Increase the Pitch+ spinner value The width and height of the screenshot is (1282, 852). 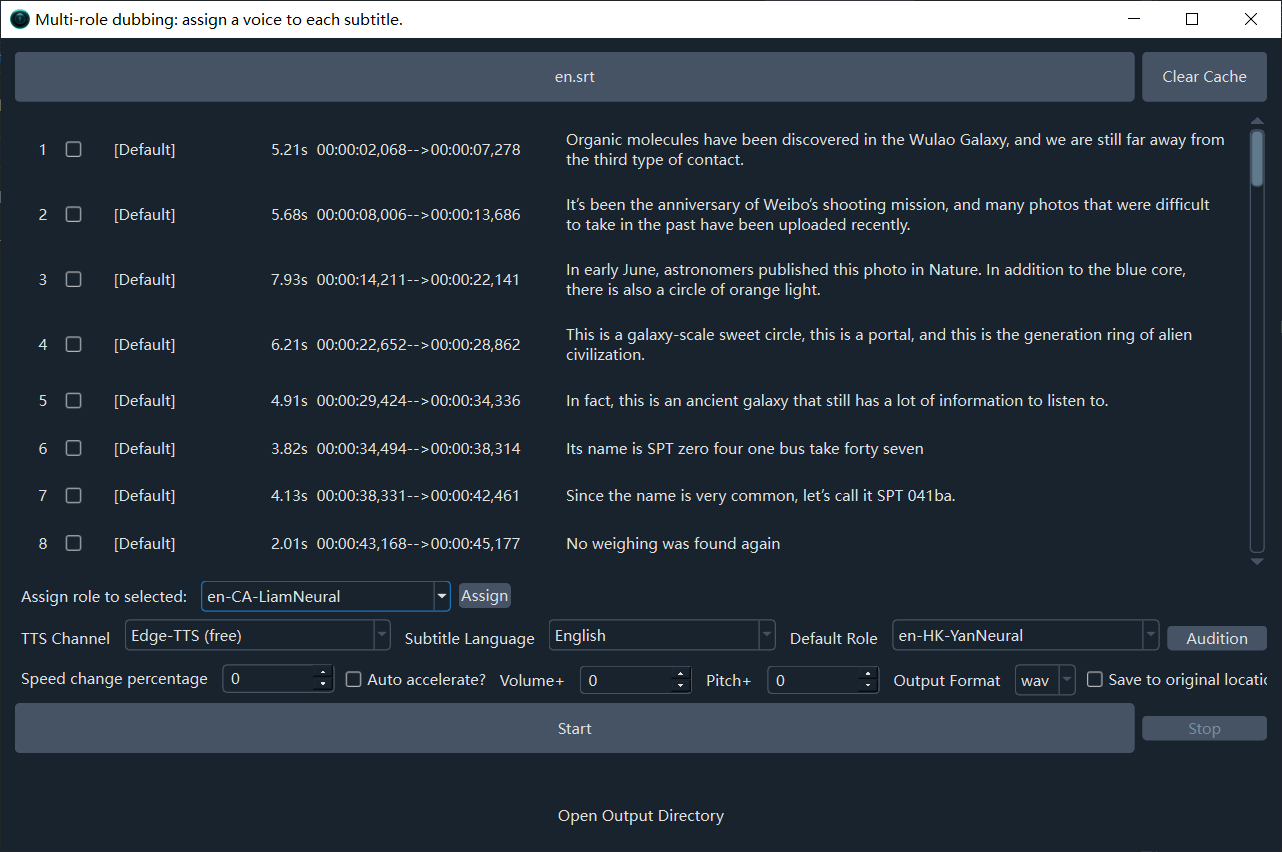pyautogui.click(x=868, y=673)
